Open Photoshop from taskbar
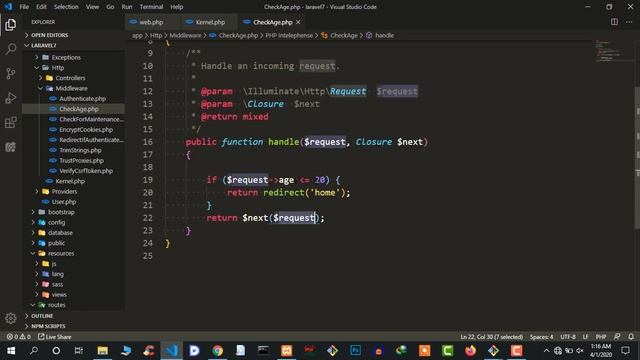 point(356,351)
